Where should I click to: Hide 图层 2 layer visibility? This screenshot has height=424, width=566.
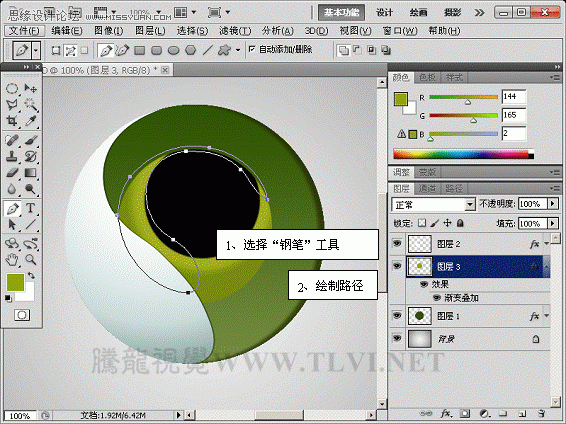click(397, 244)
